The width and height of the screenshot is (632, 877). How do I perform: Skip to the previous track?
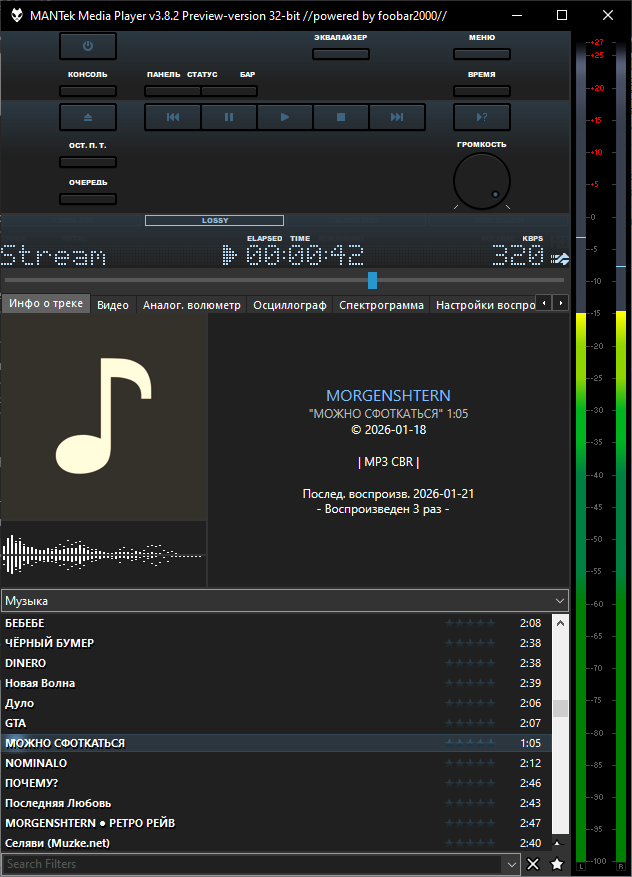click(172, 117)
